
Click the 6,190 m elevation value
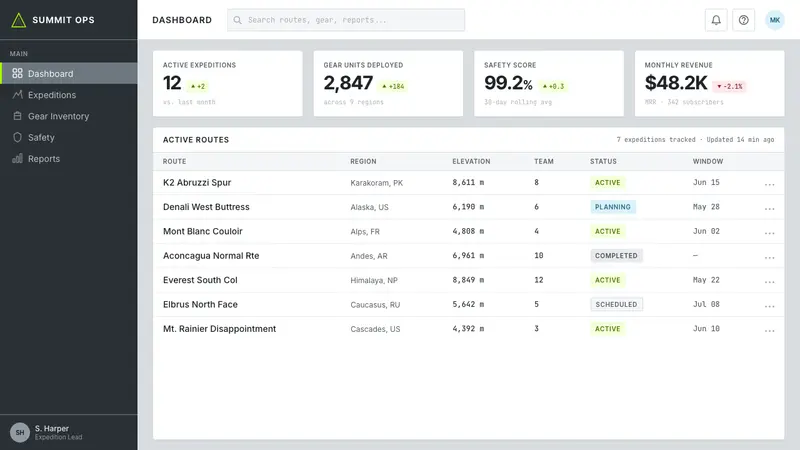pyautogui.click(x=468, y=207)
